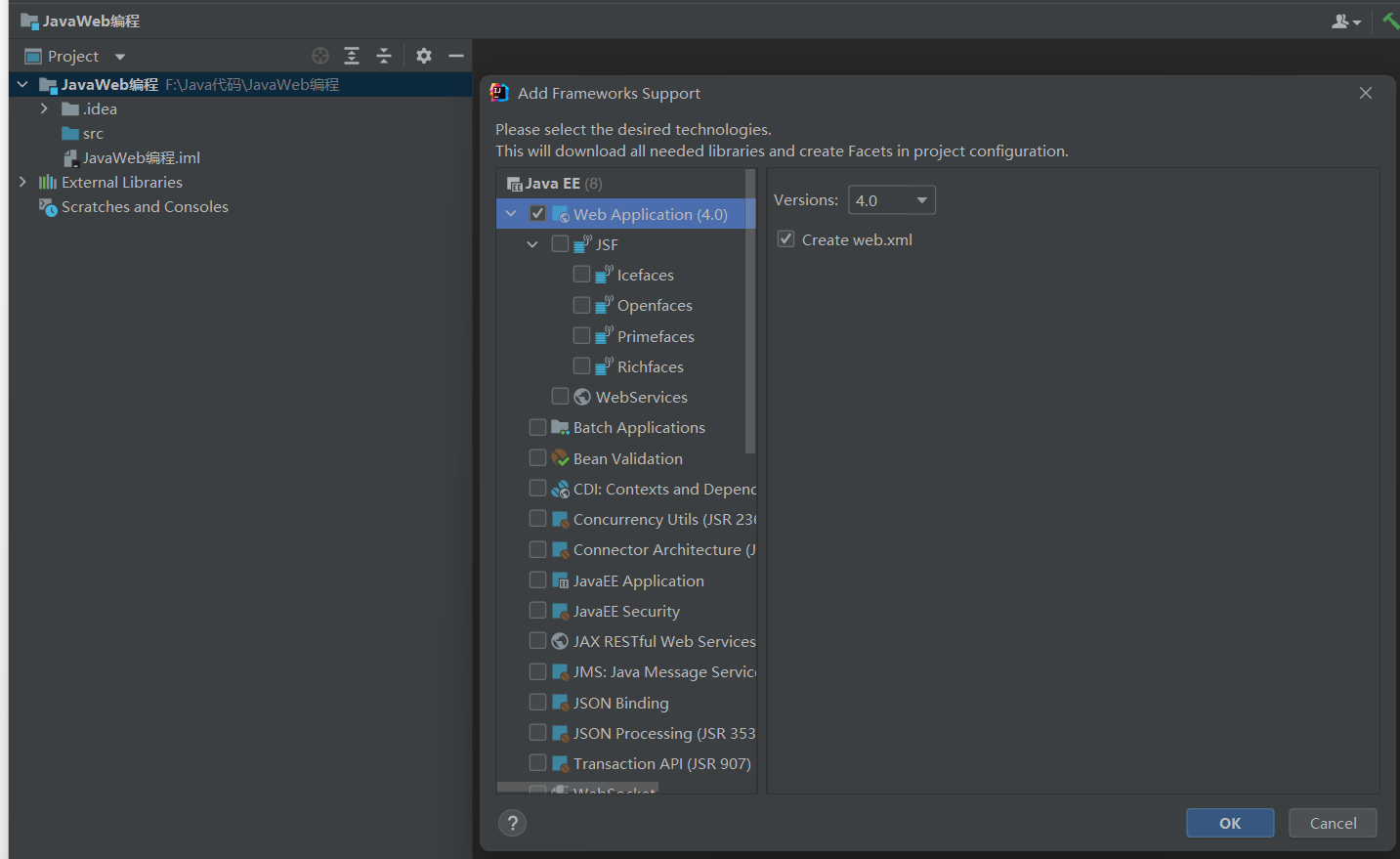Check the Bean Validation checkbox
Viewport: 1400px width, 859px height.
(x=538, y=457)
